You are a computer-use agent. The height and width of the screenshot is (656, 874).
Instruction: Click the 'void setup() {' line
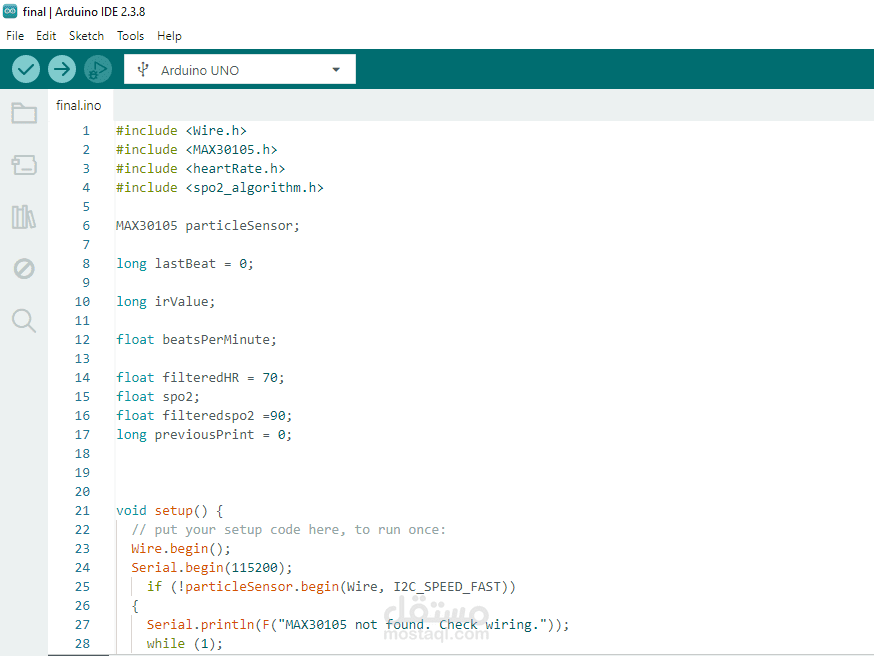(x=169, y=511)
